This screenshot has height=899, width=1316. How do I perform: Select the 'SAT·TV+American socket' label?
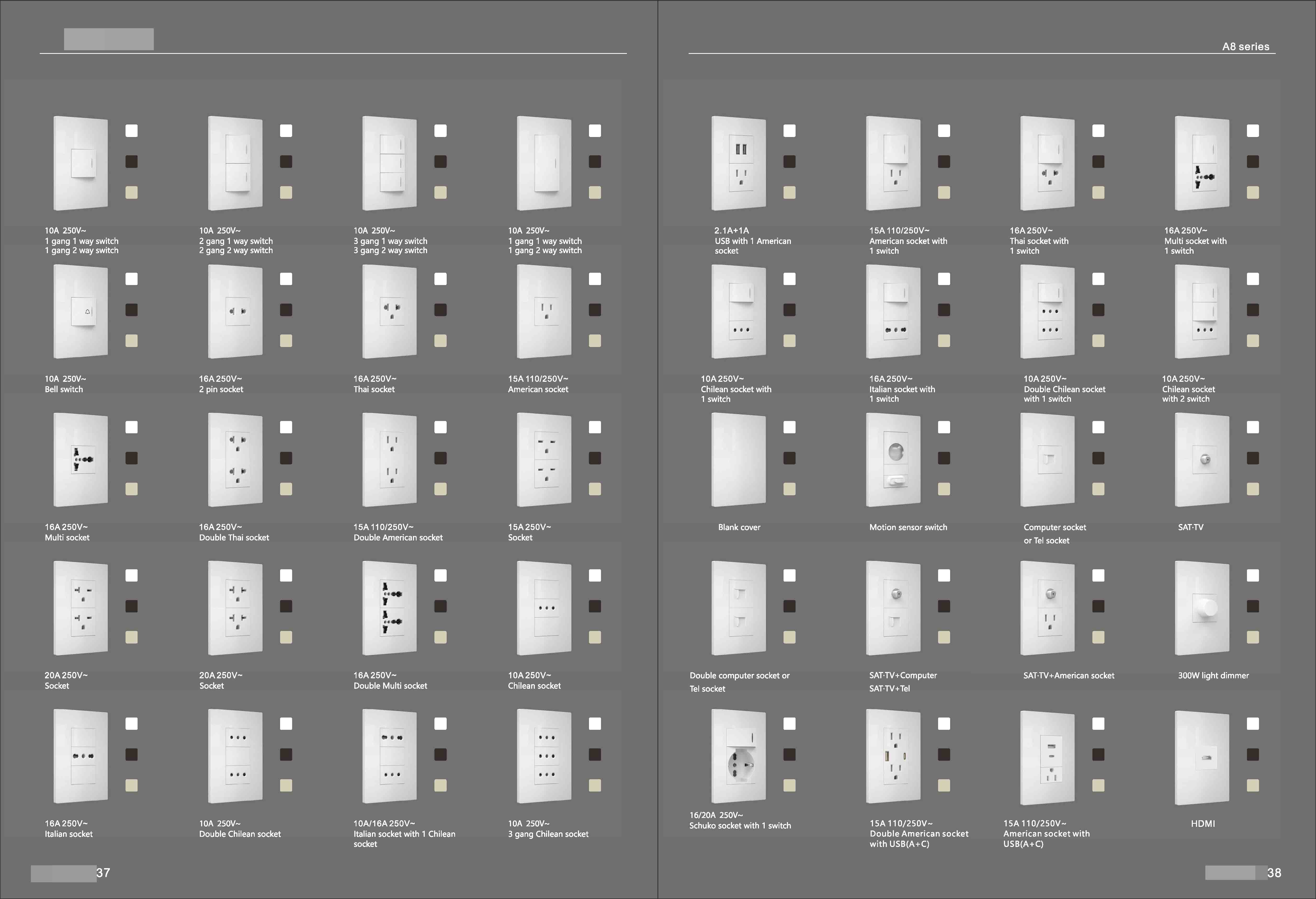[x=1069, y=675]
